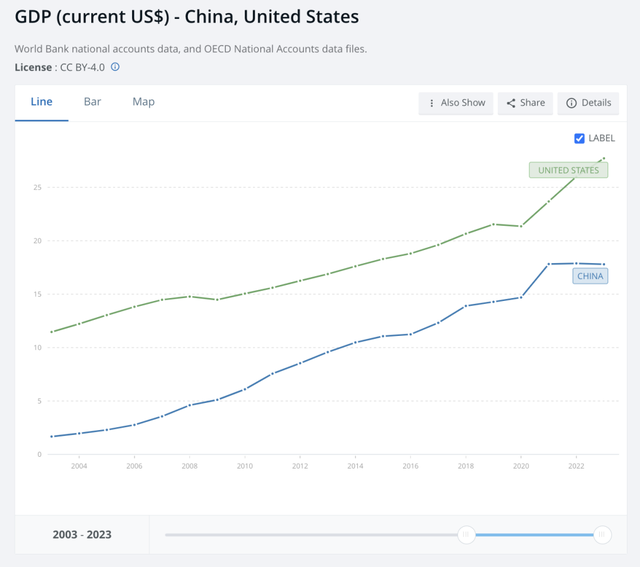Click the 2004 x-axis label
The height and width of the screenshot is (567, 640).
(x=79, y=466)
